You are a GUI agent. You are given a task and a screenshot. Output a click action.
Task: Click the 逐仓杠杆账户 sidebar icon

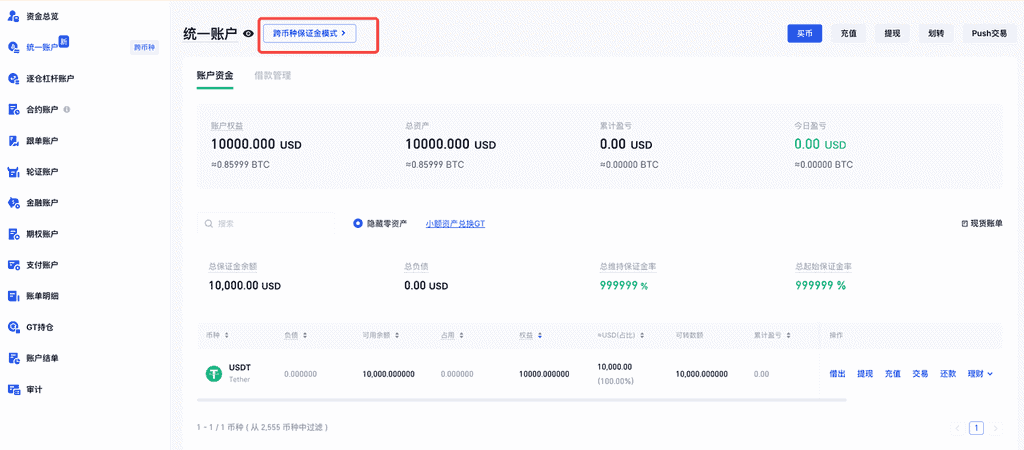tap(14, 78)
